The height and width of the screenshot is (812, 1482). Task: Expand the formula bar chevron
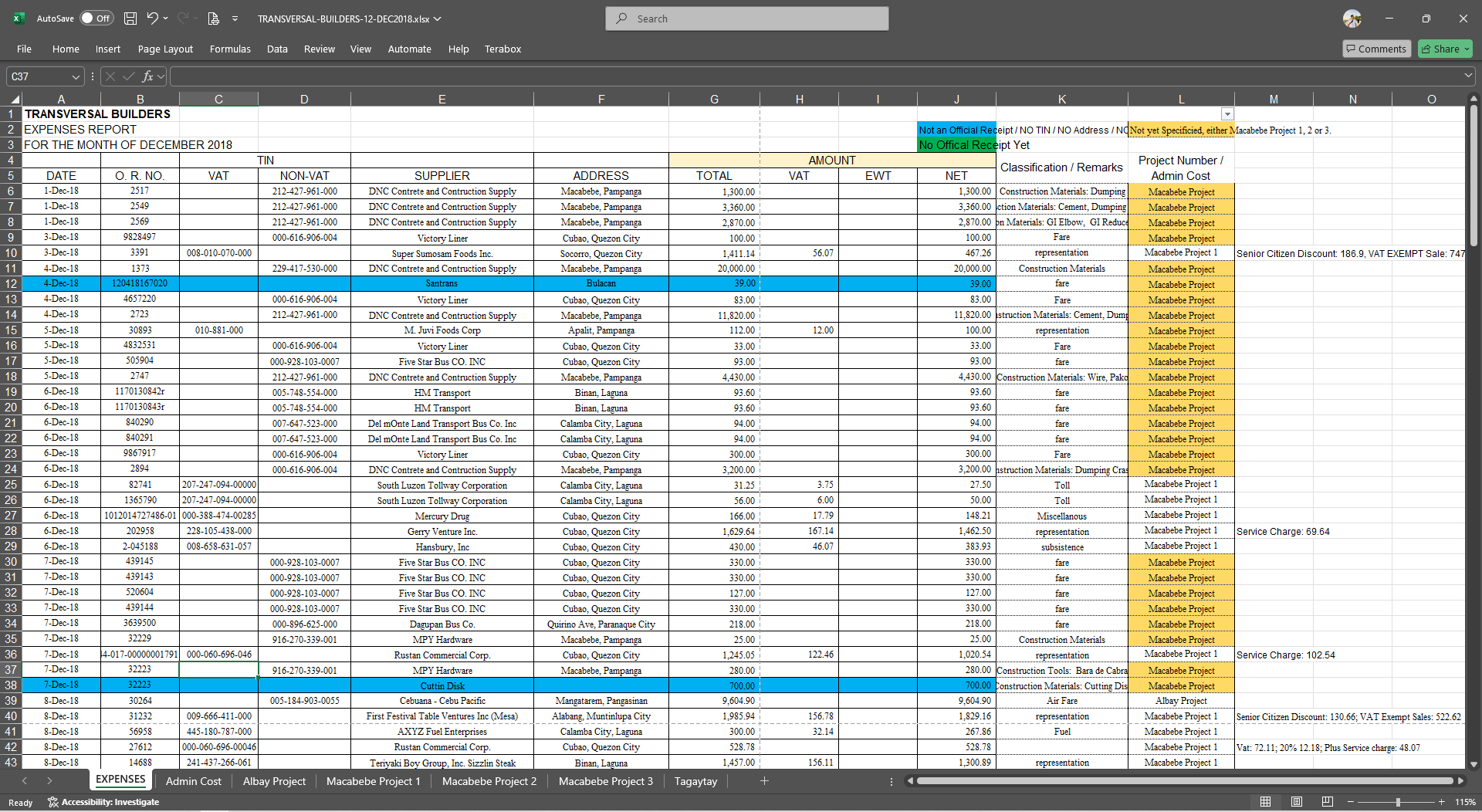point(1467,76)
